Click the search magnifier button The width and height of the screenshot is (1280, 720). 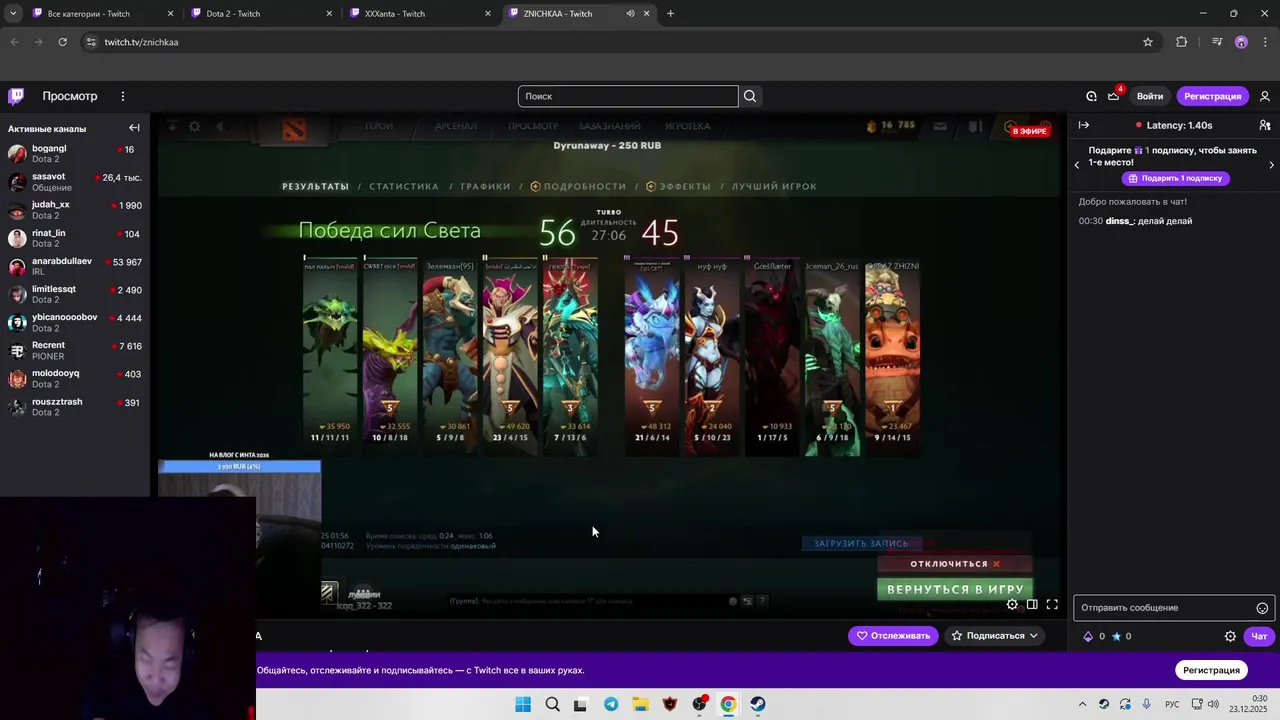tap(750, 96)
